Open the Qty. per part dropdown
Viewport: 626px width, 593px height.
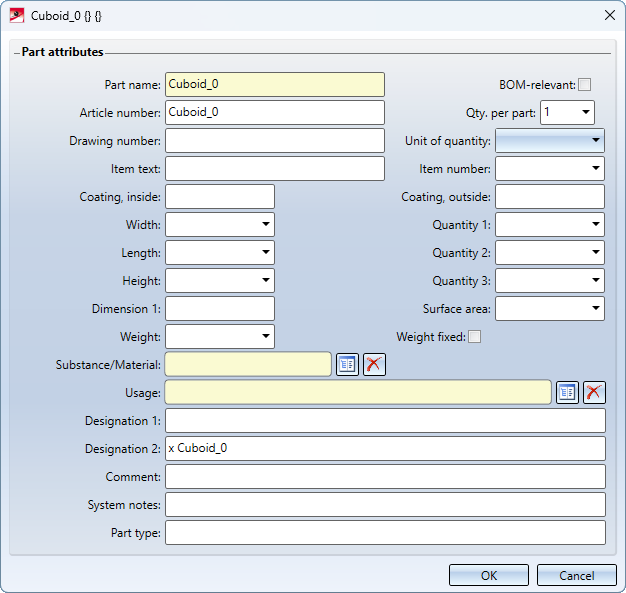point(585,112)
